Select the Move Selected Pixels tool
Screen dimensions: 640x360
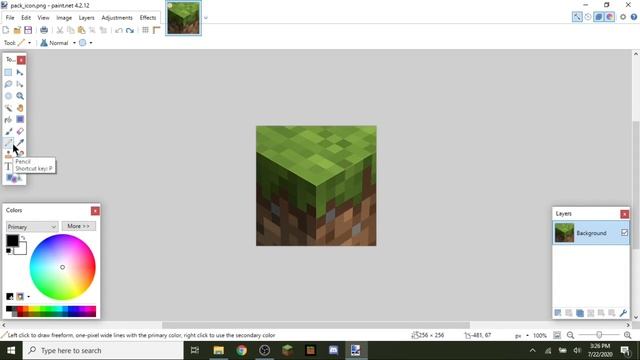tap(20, 72)
